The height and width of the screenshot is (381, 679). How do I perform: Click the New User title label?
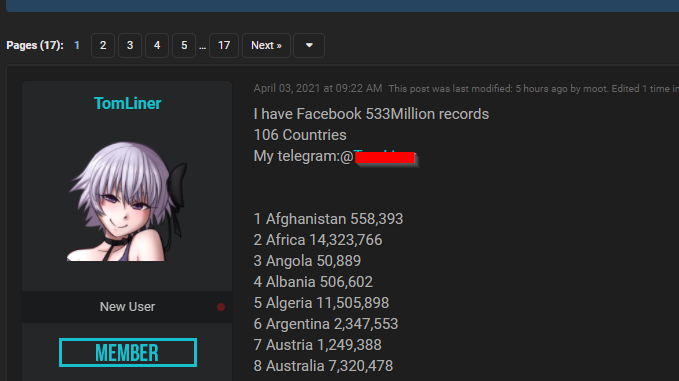click(127, 307)
